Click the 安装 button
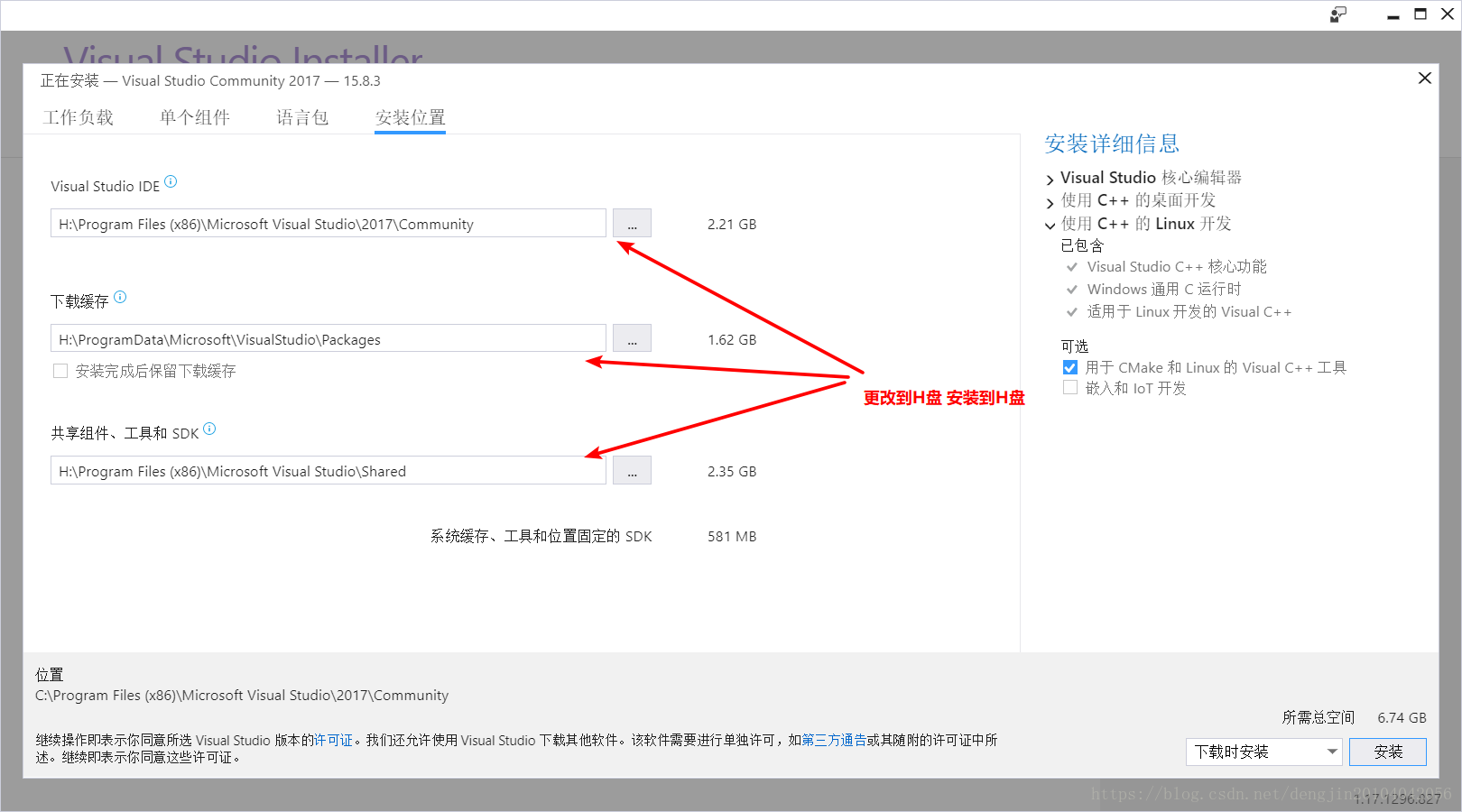The width and height of the screenshot is (1462, 812). pos(1388,752)
